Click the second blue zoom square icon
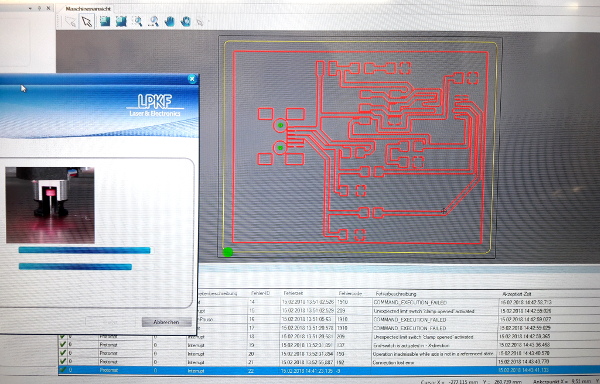The height and width of the screenshot is (384, 600). 121,21
